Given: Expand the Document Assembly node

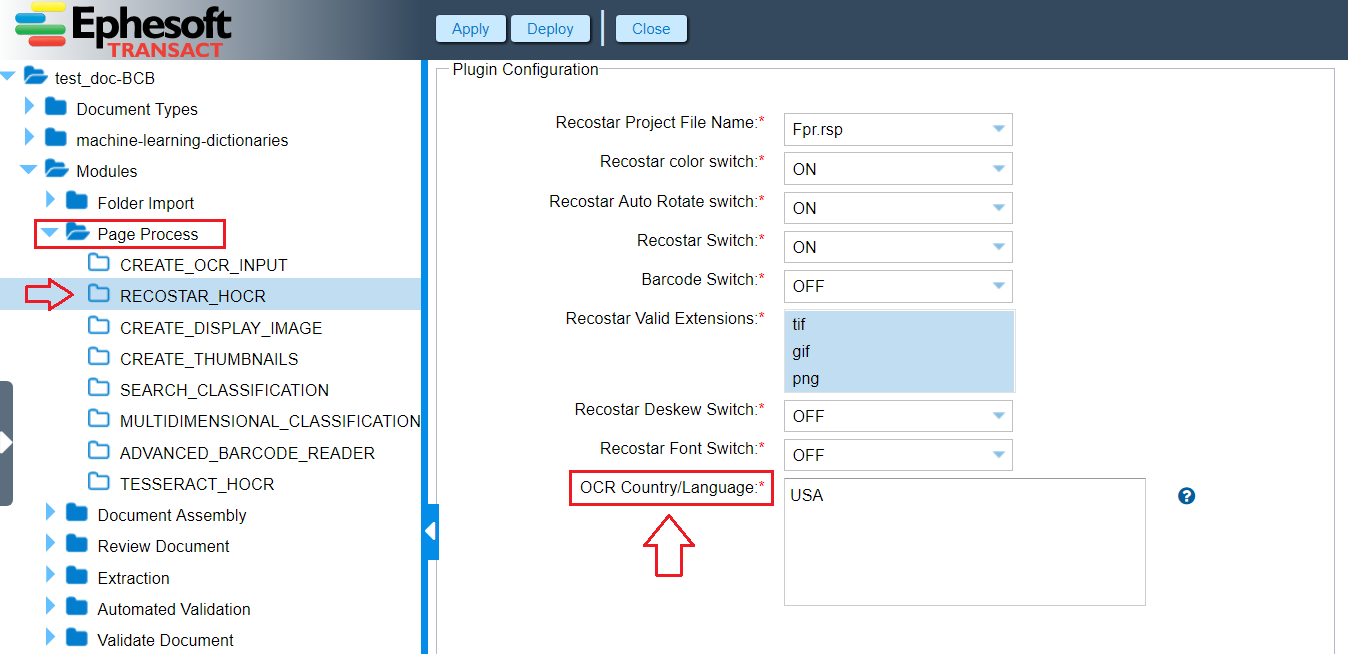Looking at the screenshot, I should 51,514.
